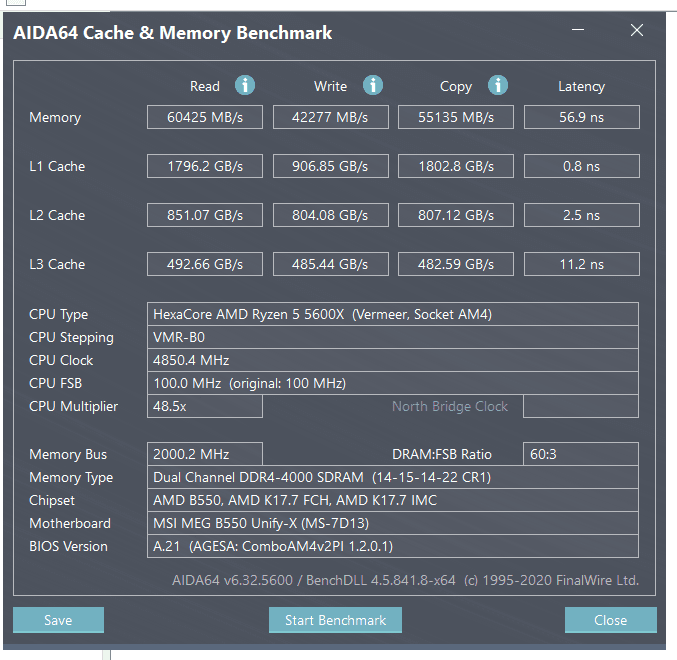Click the DRAM:FSB Ratio value box
Image resolution: width=677 pixels, height=660 pixels.
click(x=581, y=454)
